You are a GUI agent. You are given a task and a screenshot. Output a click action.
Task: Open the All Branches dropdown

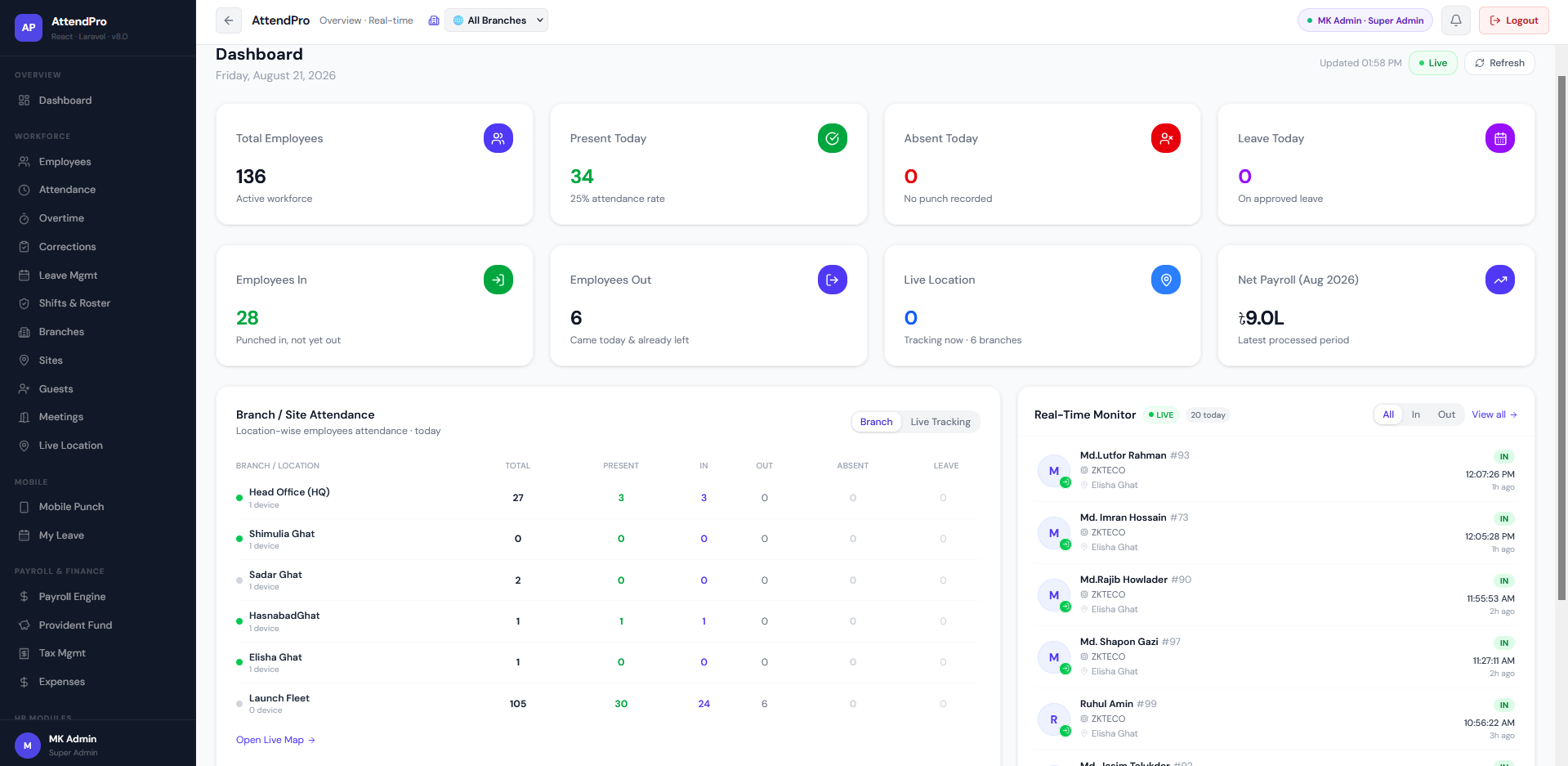496,20
